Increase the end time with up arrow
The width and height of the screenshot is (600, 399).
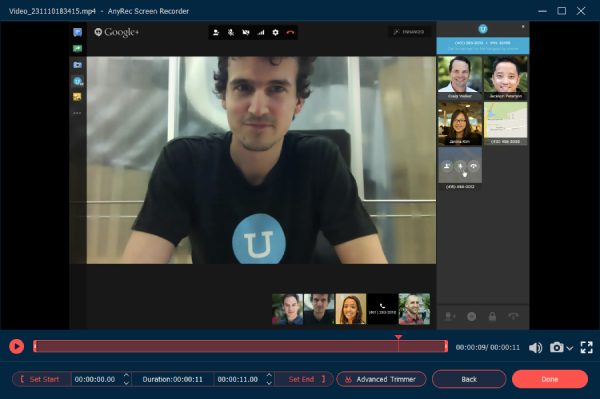coord(269,376)
